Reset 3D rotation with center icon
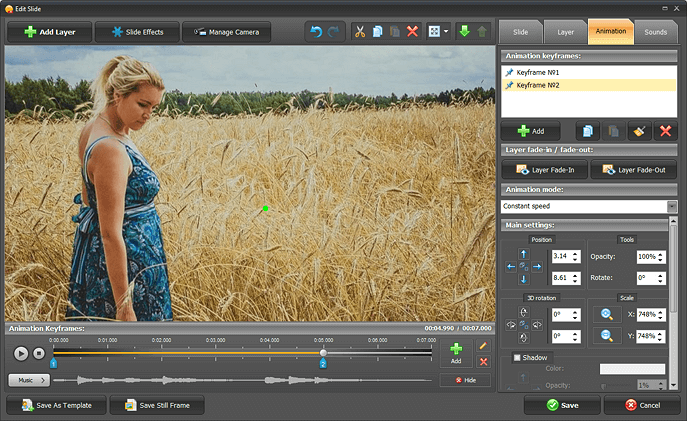Viewport: 687px width, 421px height. pyautogui.click(x=524, y=325)
